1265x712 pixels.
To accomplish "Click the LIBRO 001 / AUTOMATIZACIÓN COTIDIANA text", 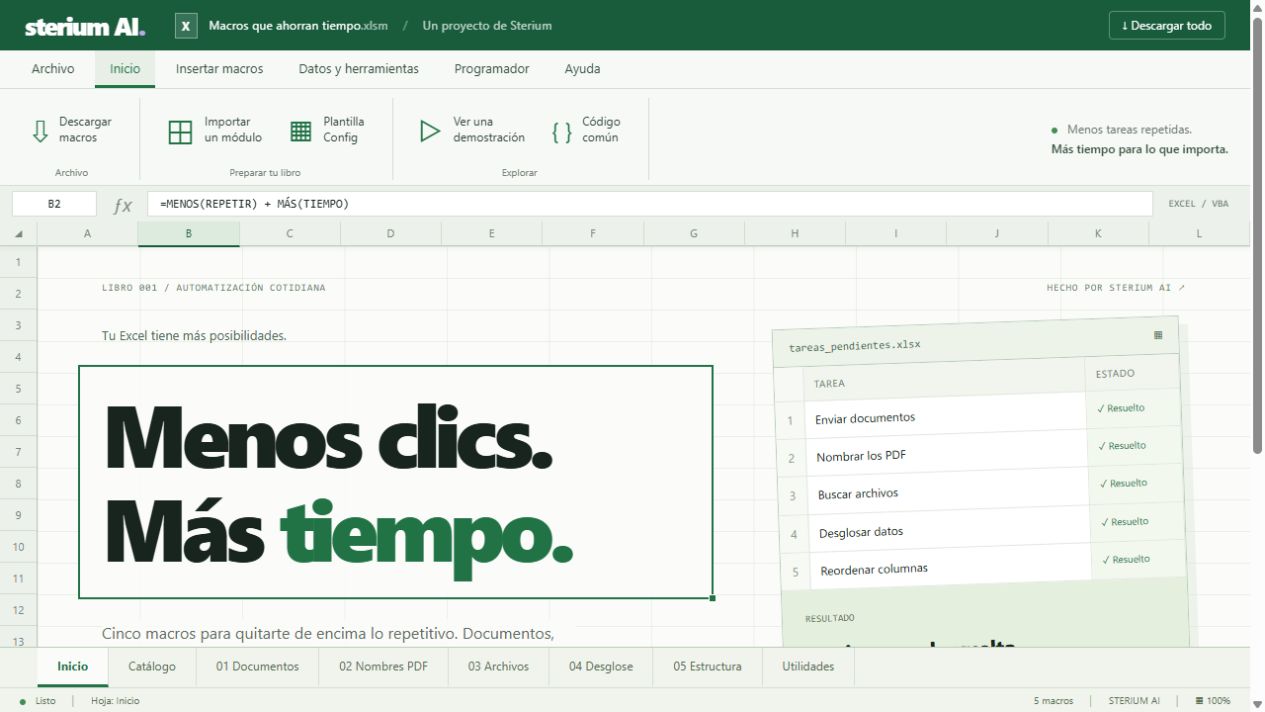I will pos(214,288).
